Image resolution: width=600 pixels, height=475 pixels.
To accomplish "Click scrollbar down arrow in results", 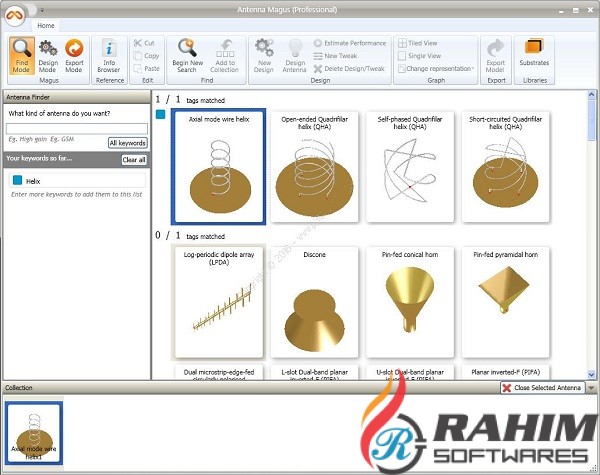I will tap(592, 374).
